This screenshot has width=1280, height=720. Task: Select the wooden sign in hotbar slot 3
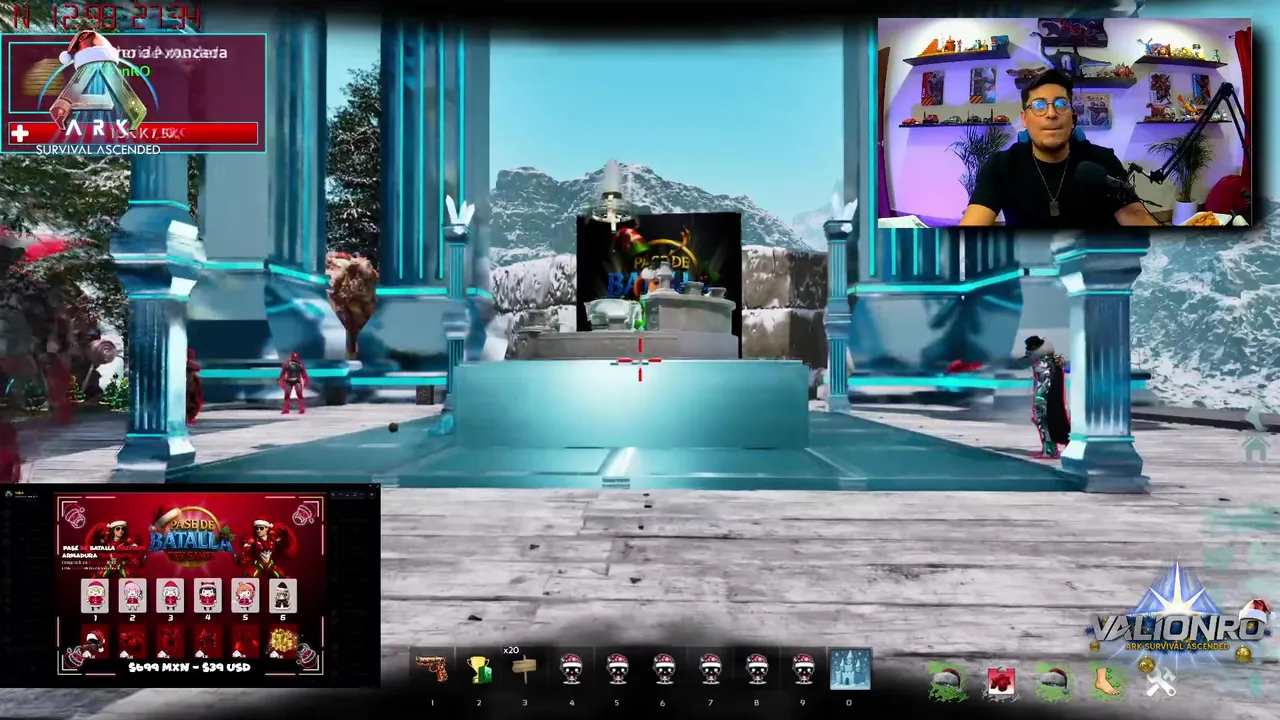point(524,669)
